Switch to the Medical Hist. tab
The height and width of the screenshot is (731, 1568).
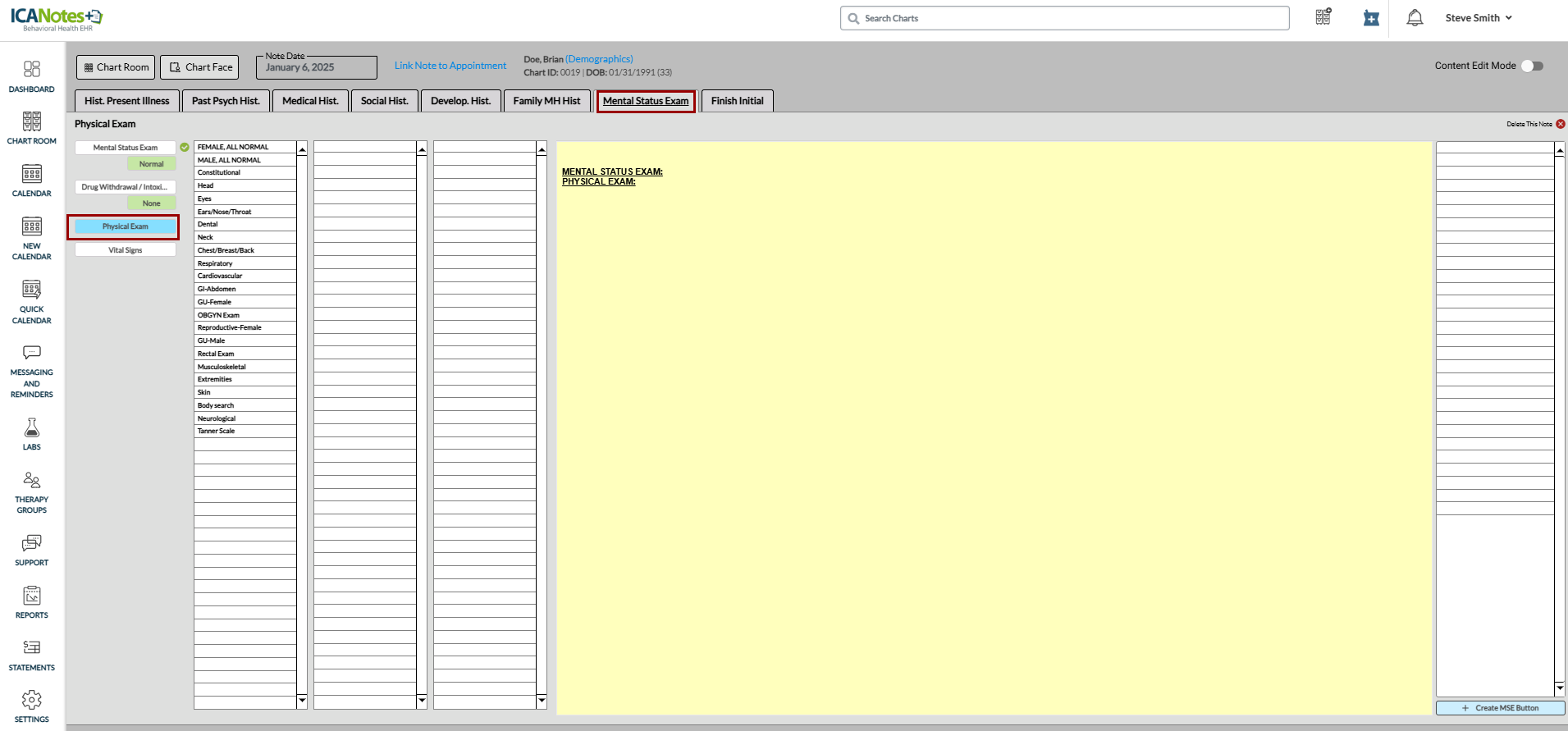click(x=310, y=101)
